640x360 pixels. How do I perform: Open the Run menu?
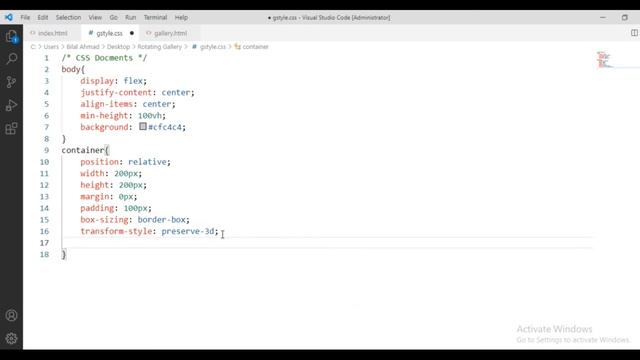click(131, 18)
